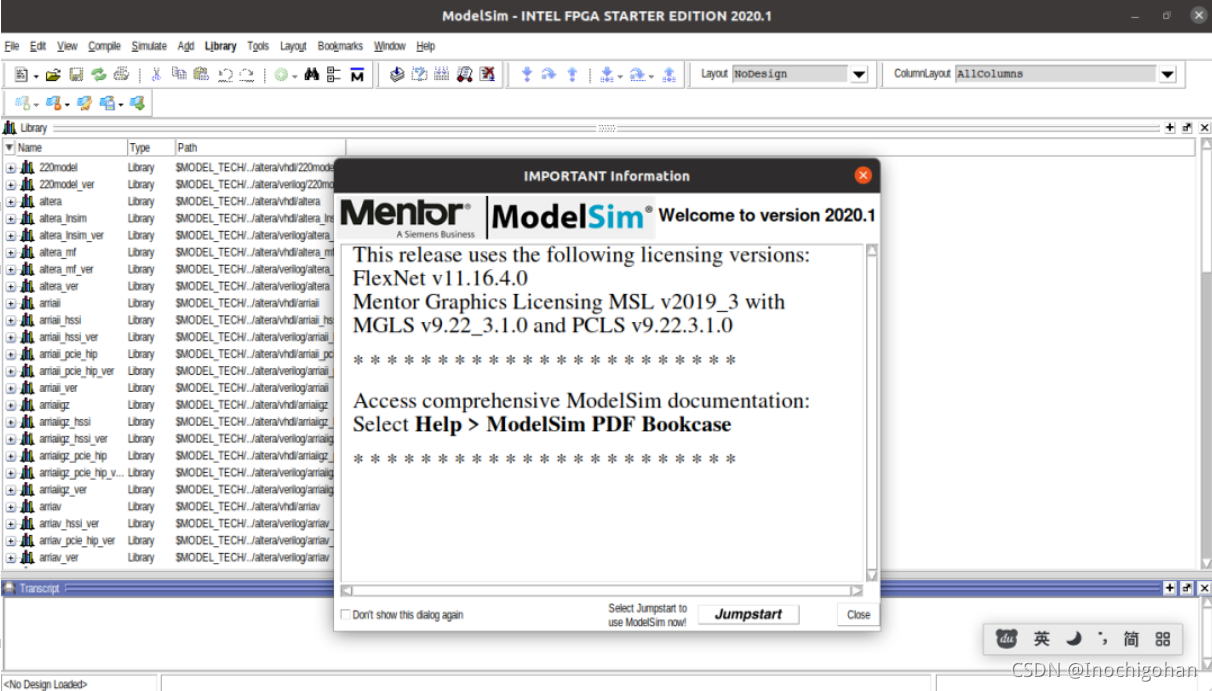Screen dimensions: 1212x691
Task: Expand the arriaiigz_hssi library node
Action: tap(11, 422)
